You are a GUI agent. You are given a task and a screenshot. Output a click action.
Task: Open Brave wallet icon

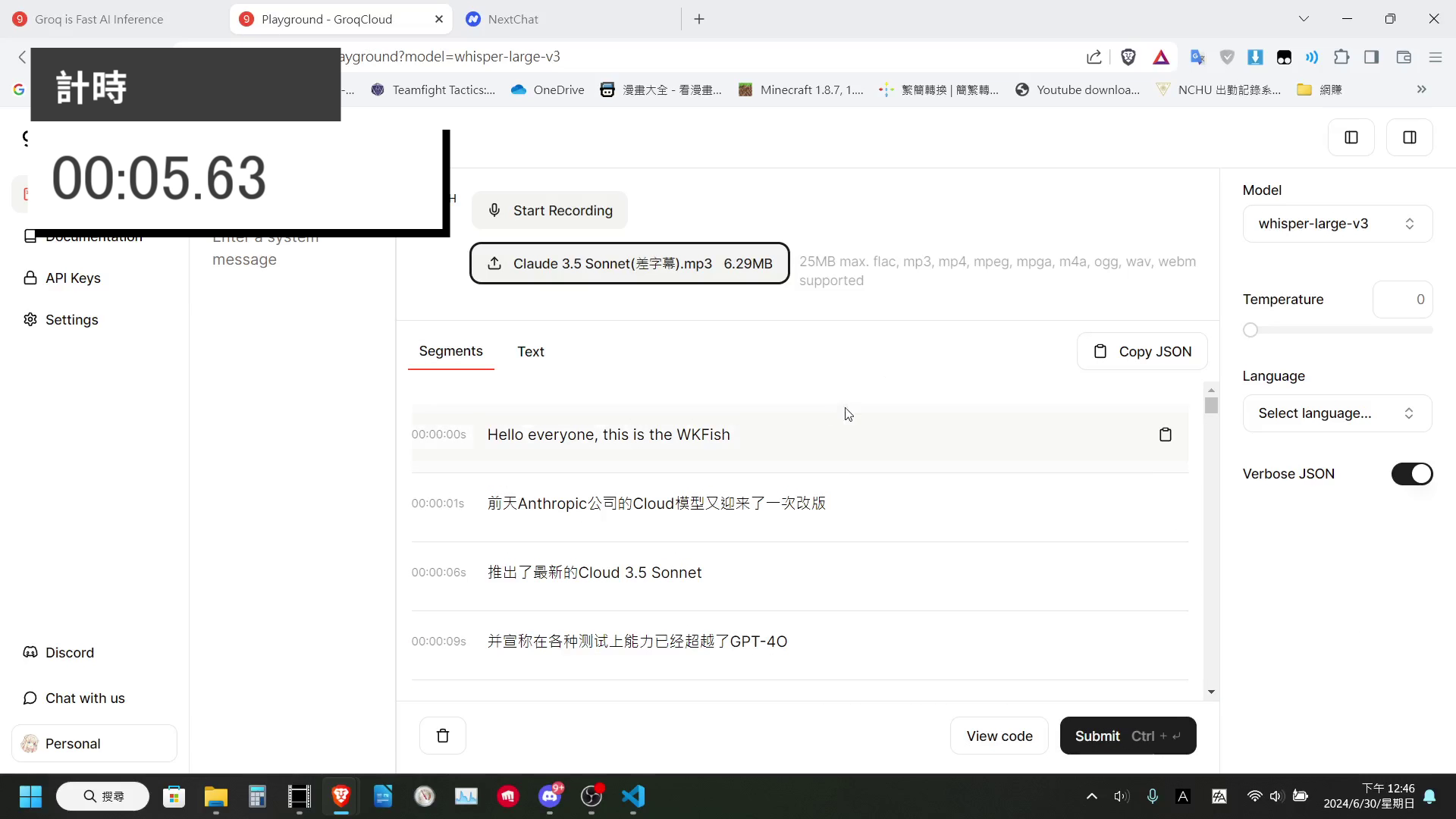tap(1404, 57)
